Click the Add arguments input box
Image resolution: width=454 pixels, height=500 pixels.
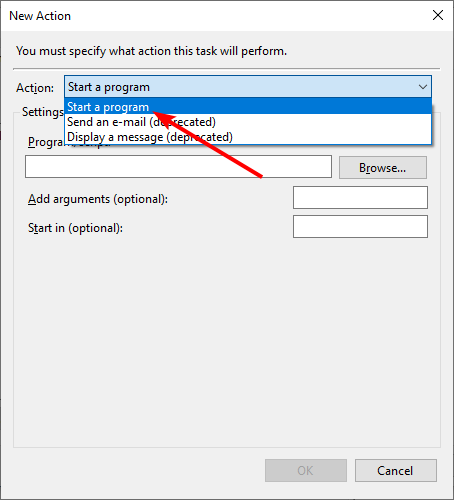coord(360,198)
